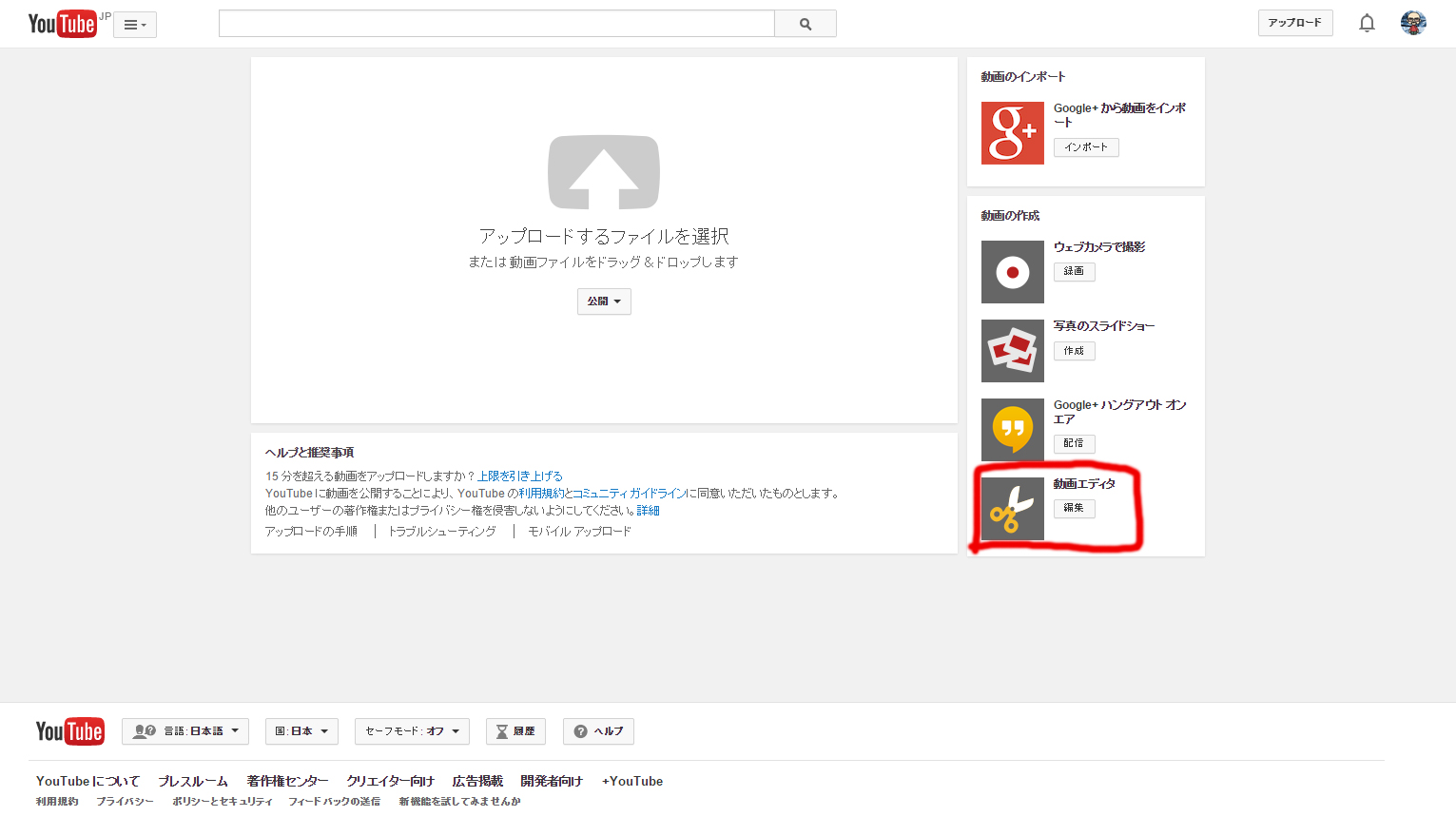Click the webcam record icon

1013,272
